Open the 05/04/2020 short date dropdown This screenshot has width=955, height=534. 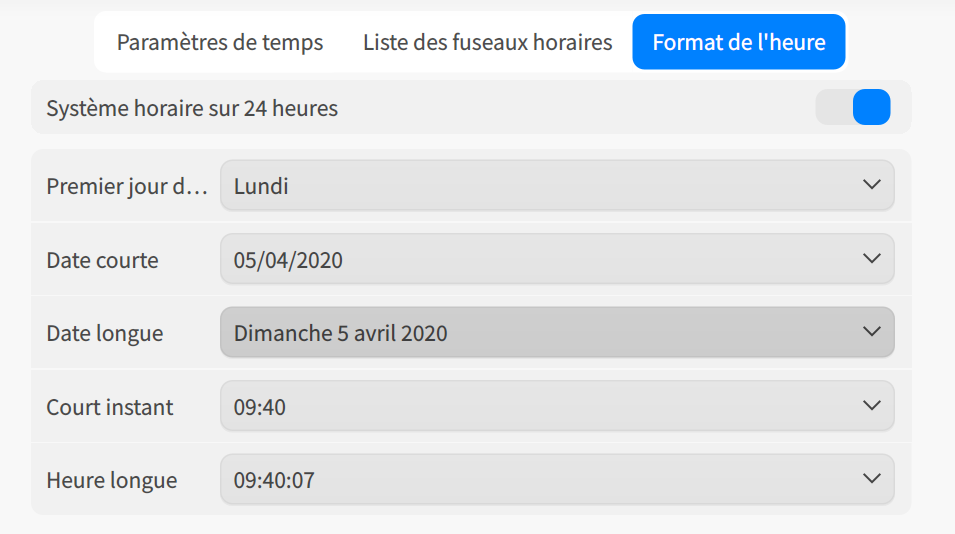click(557, 259)
